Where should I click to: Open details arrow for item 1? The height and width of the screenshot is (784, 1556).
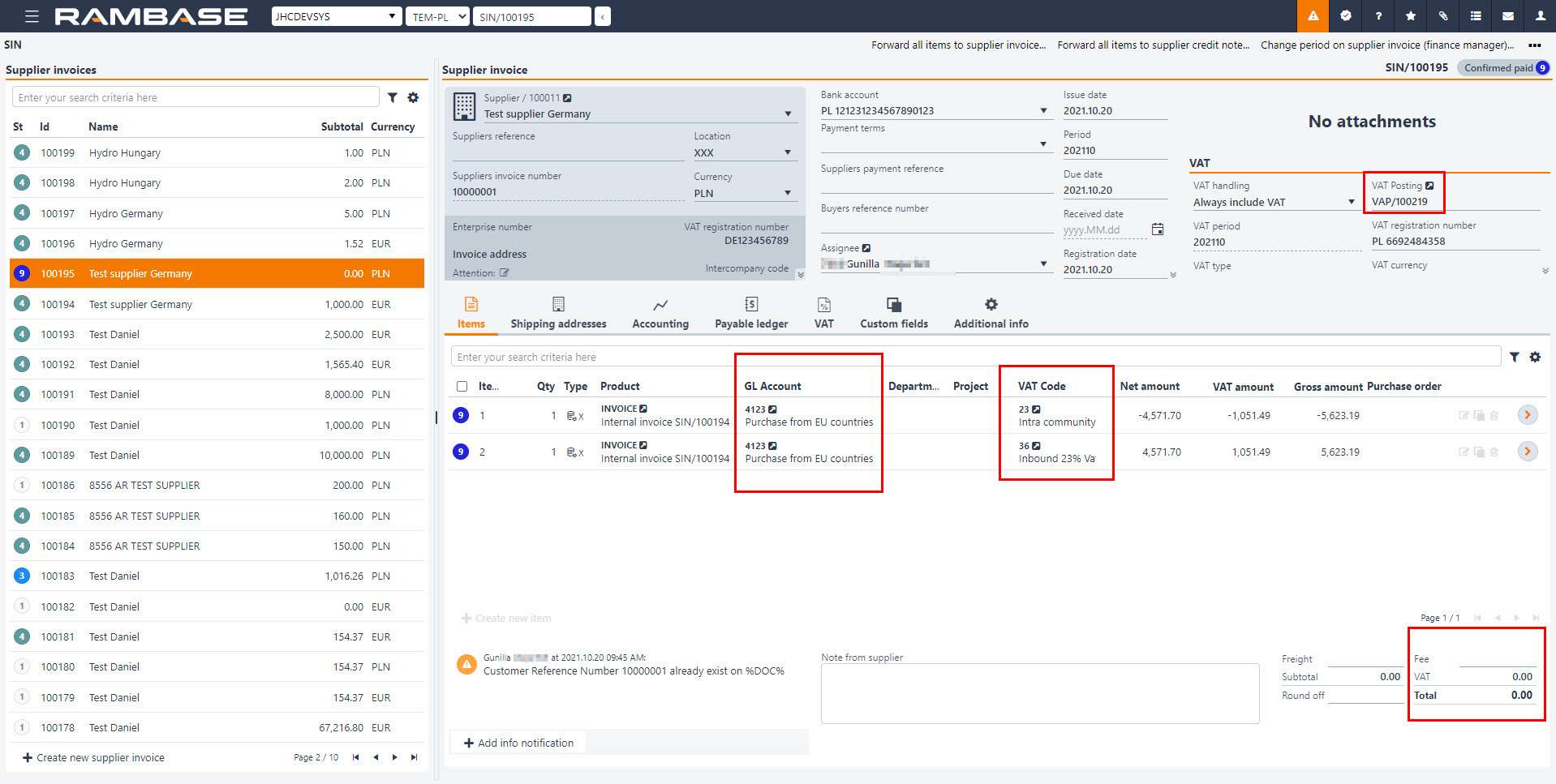[1527, 415]
